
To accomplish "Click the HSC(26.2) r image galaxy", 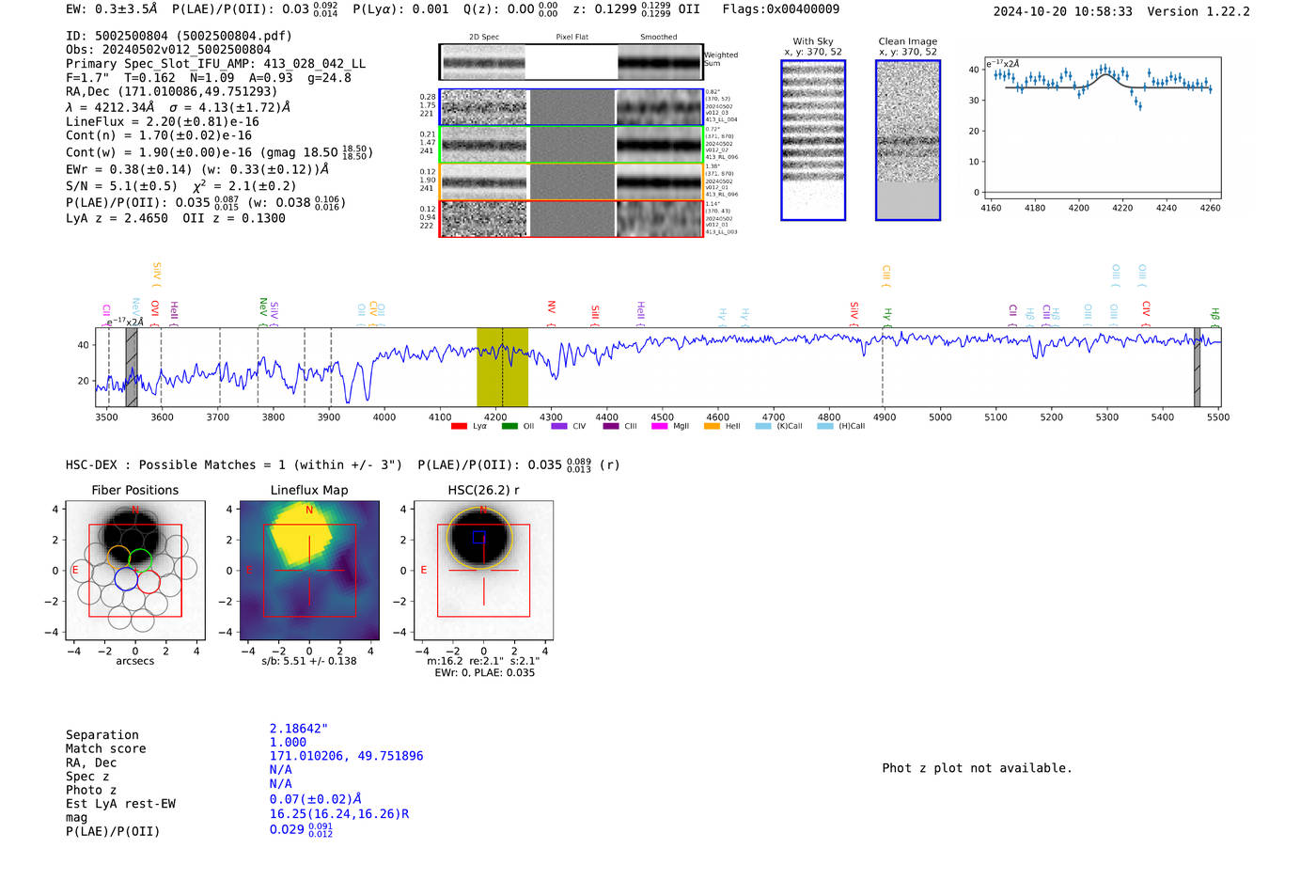I will (479, 539).
